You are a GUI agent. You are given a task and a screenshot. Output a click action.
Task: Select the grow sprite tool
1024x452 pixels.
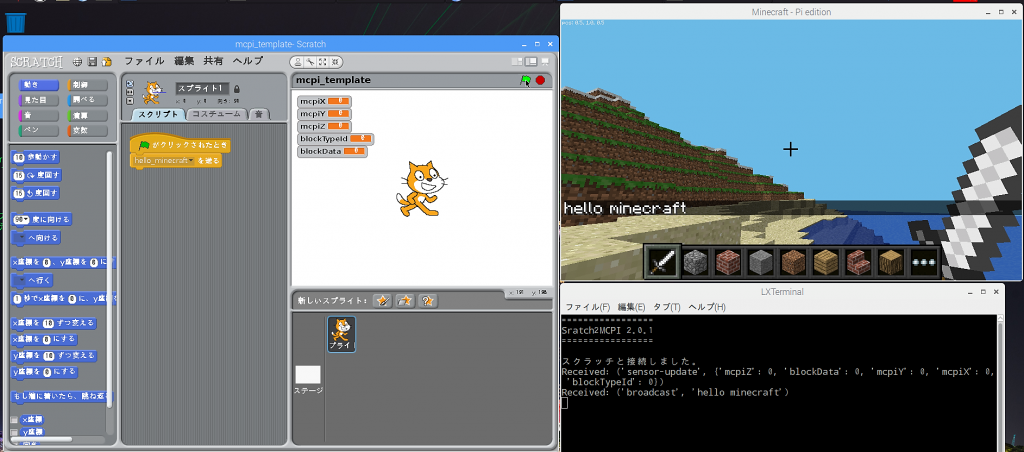point(323,62)
